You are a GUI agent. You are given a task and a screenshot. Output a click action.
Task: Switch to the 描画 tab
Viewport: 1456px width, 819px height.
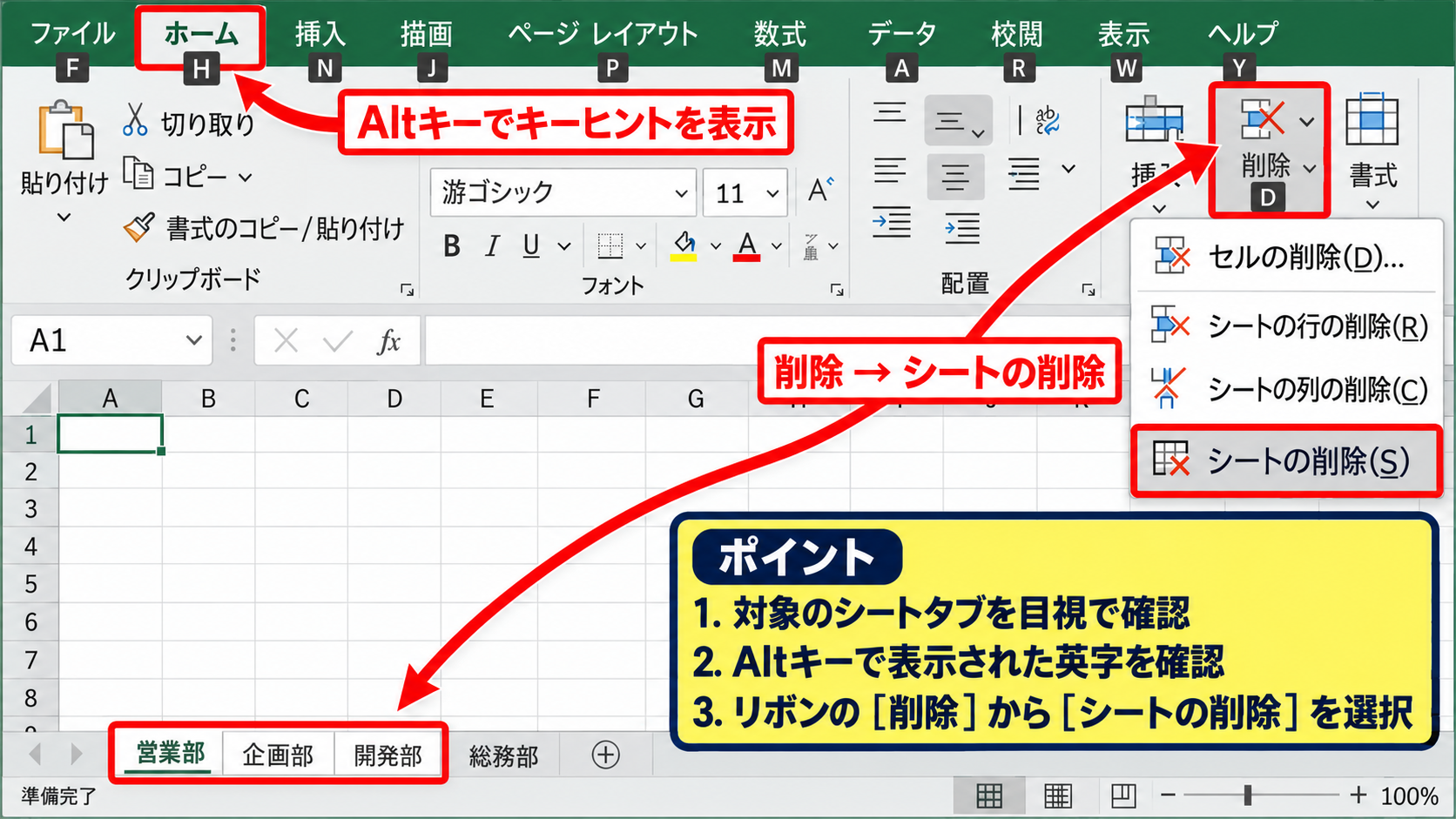tap(427, 34)
